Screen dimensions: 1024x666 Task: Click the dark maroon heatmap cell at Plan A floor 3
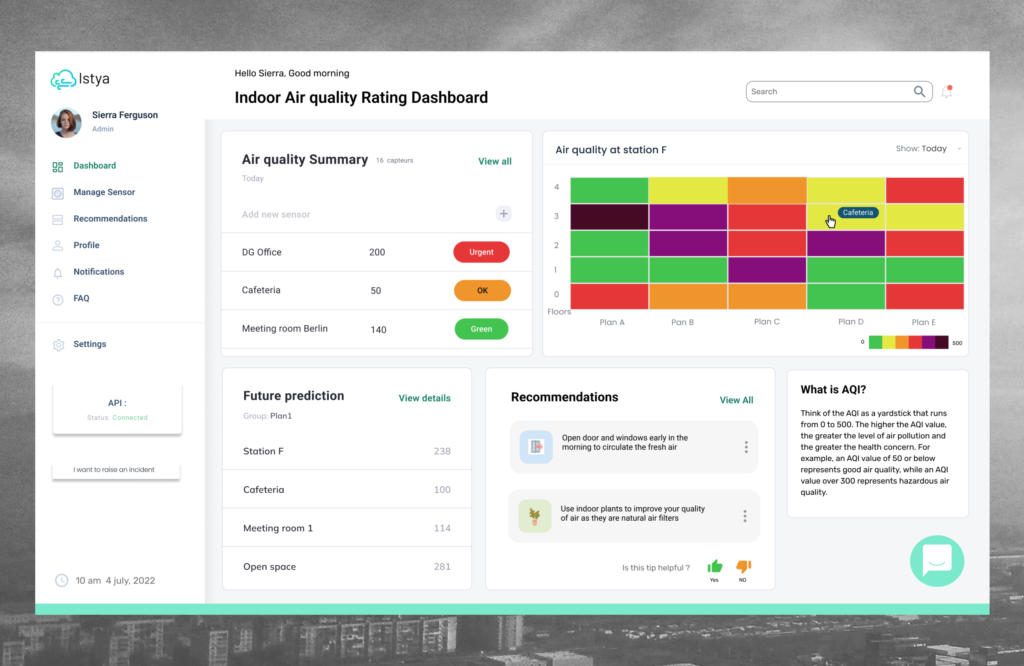tap(609, 217)
